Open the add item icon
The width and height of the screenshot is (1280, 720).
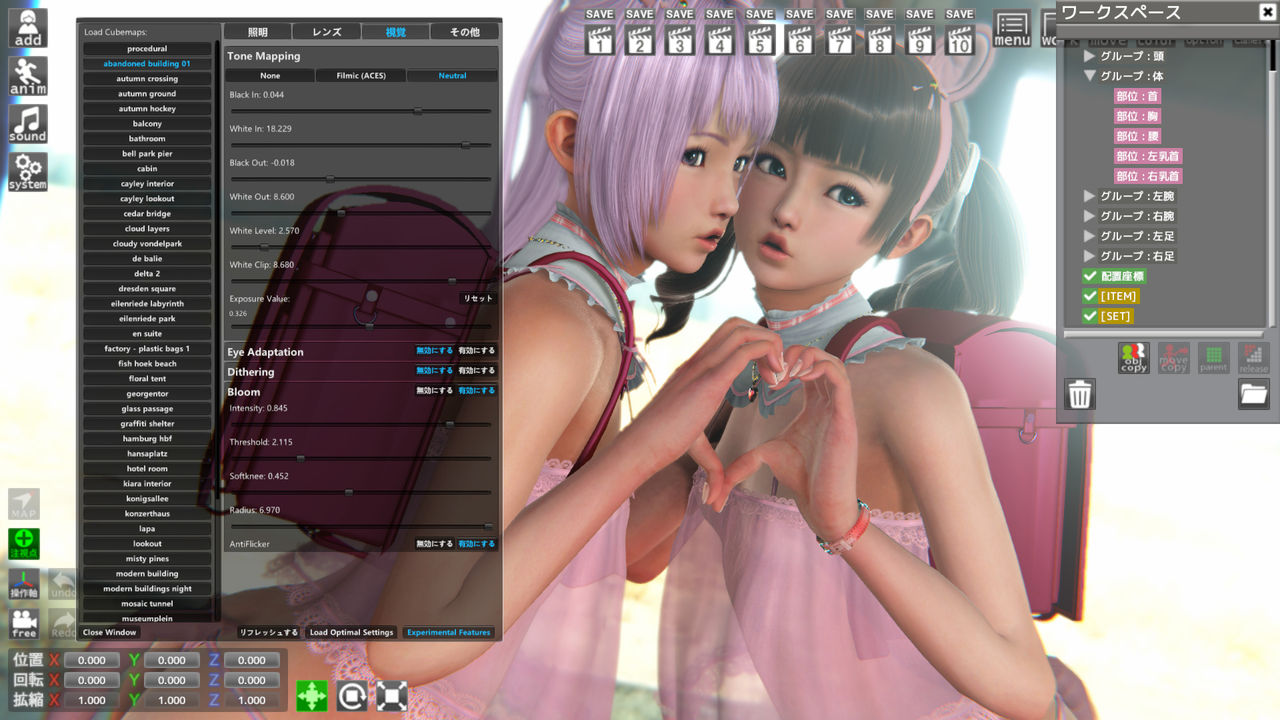pos(28,28)
